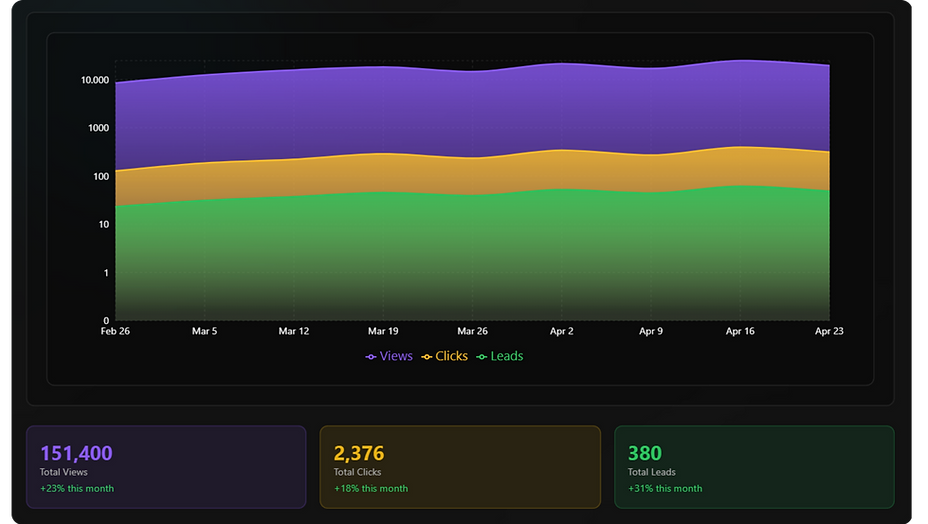Select the 151,400 Total Views value
Viewport: 928px width, 524px height.
[76, 453]
